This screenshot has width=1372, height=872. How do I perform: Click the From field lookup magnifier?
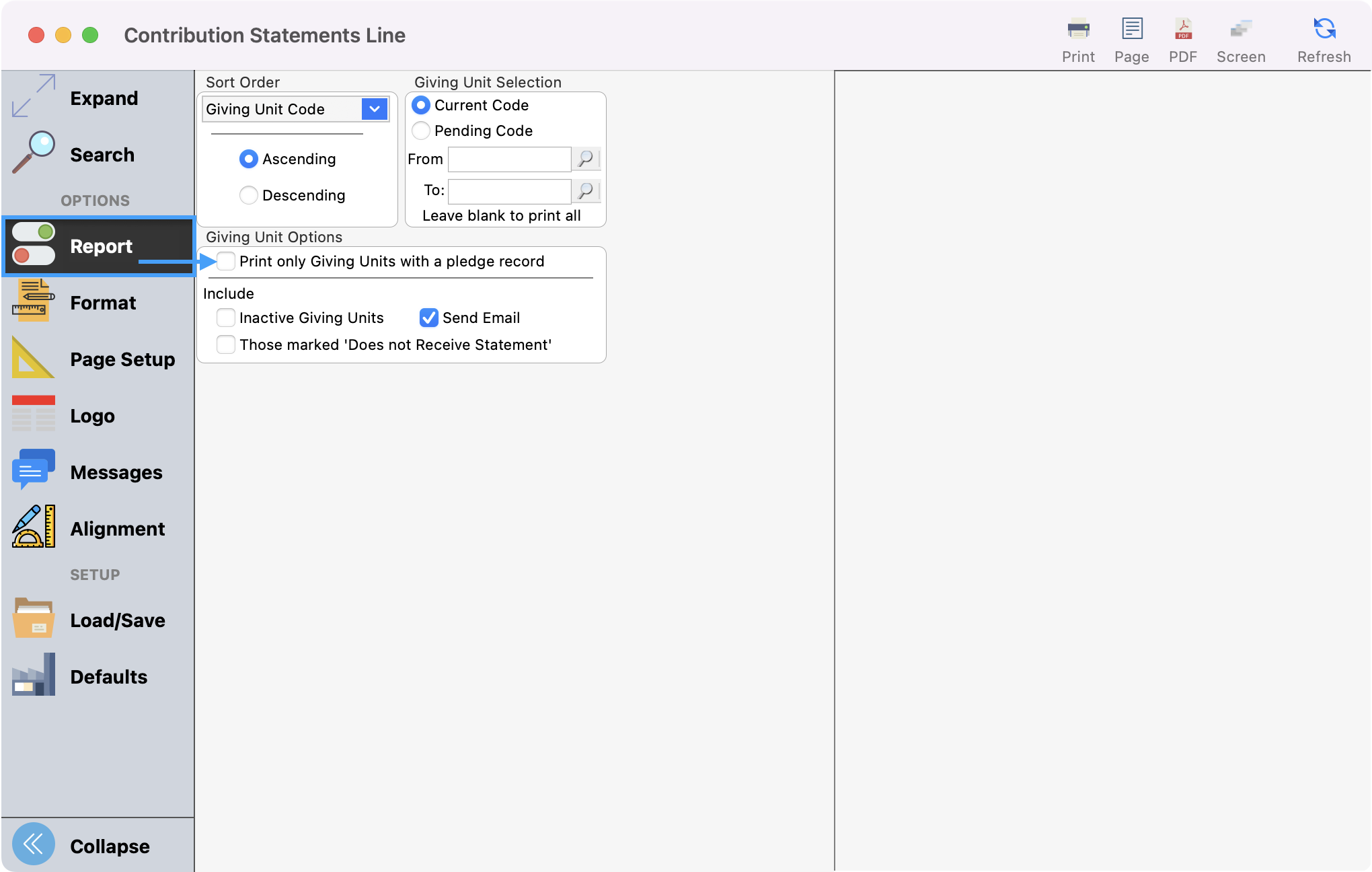click(586, 159)
